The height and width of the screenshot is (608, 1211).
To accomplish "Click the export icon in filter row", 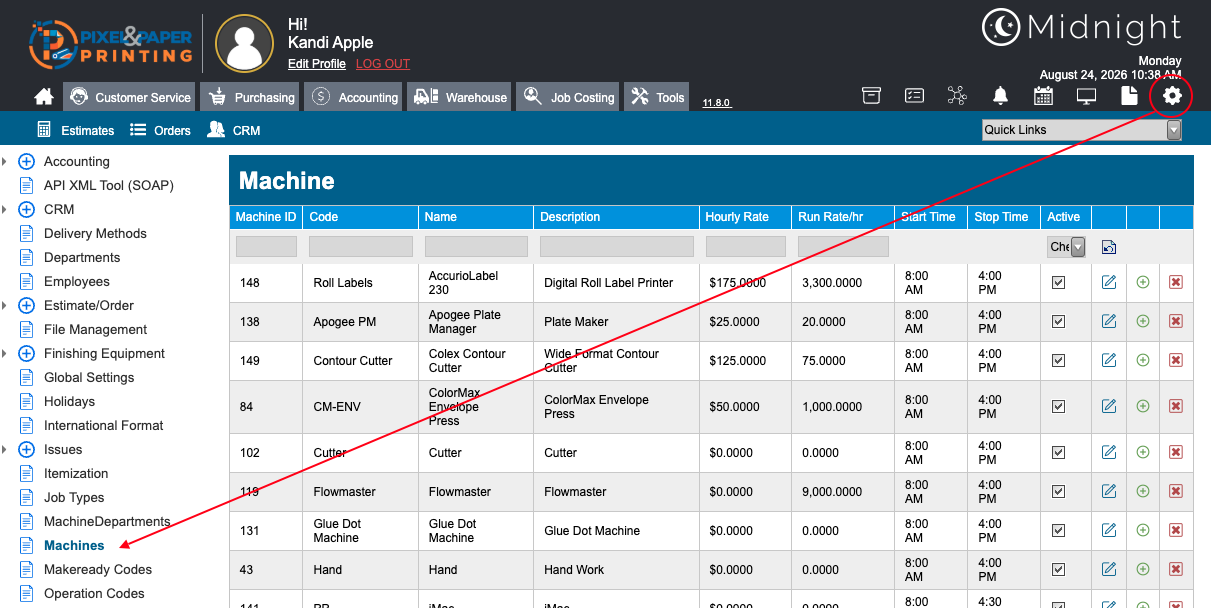I will (x=1109, y=247).
